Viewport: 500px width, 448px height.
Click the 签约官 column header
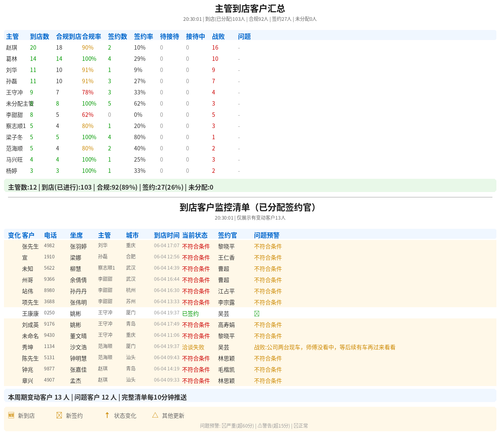[x=227, y=235]
